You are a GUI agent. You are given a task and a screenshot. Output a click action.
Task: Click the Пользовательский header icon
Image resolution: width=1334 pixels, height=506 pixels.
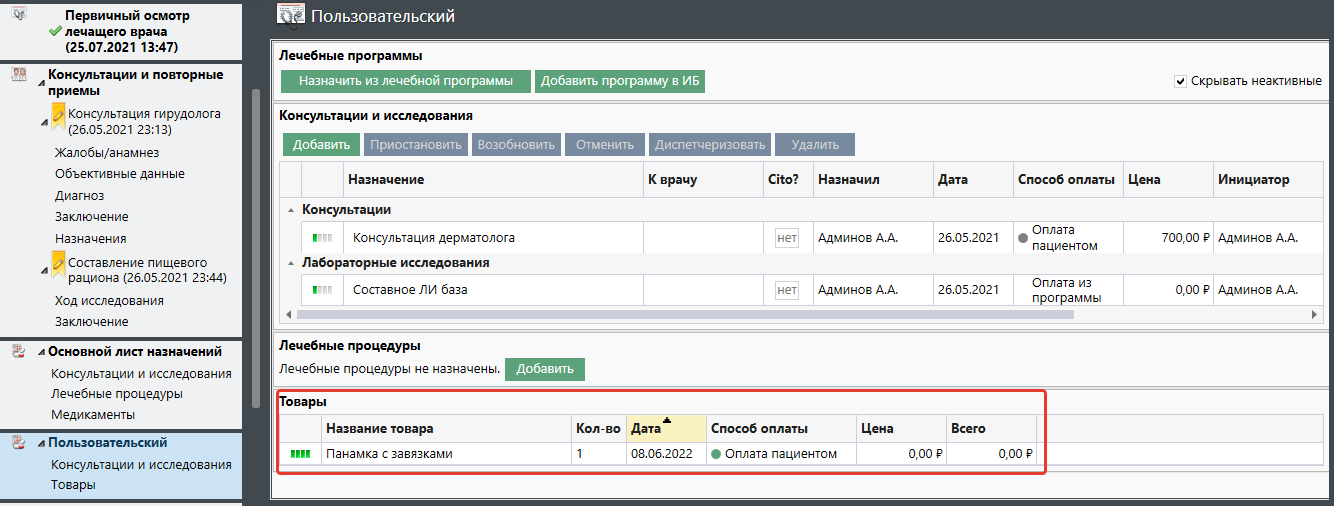click(x=291, y=15)
